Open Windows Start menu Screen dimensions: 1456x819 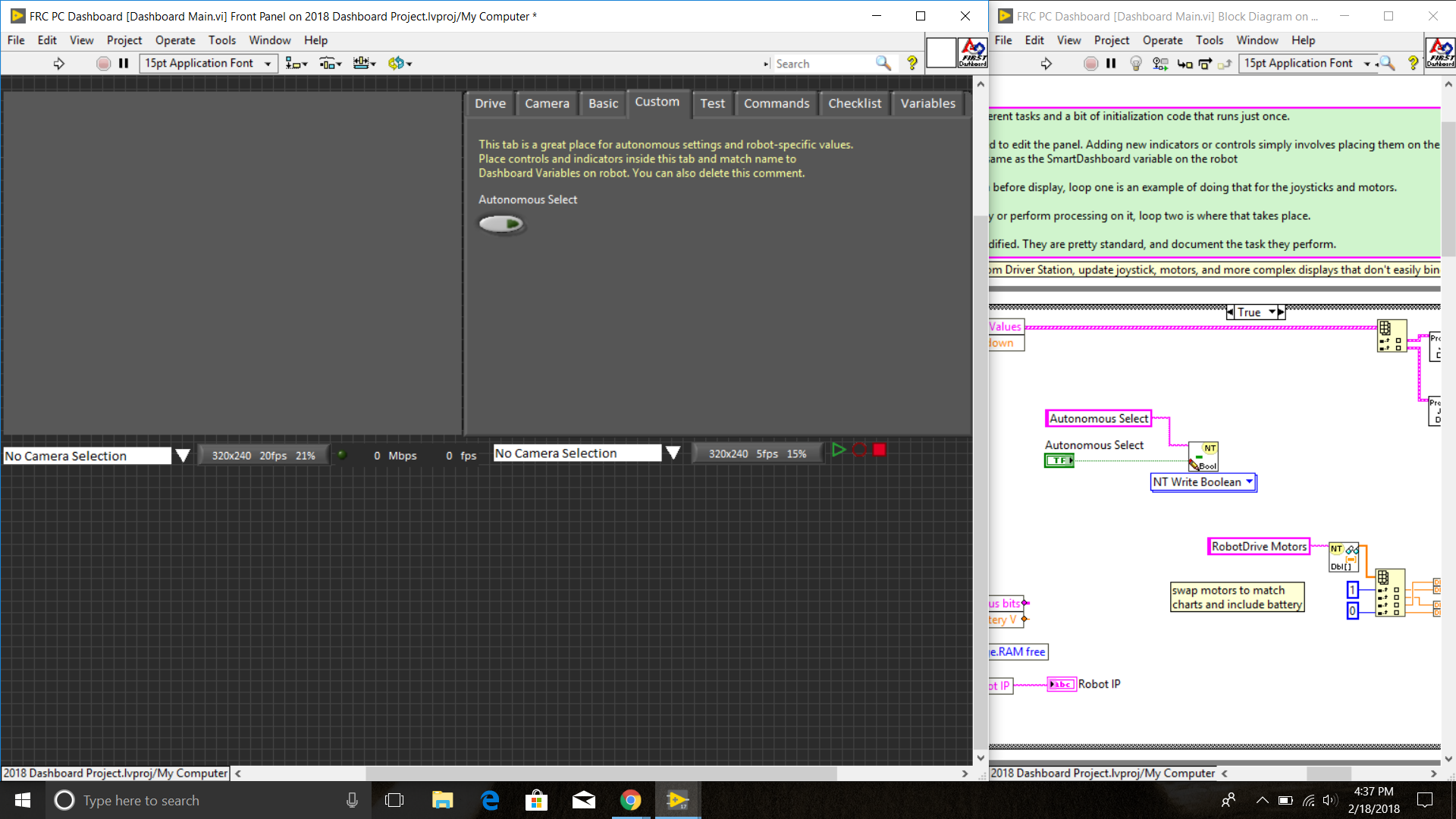23,800
